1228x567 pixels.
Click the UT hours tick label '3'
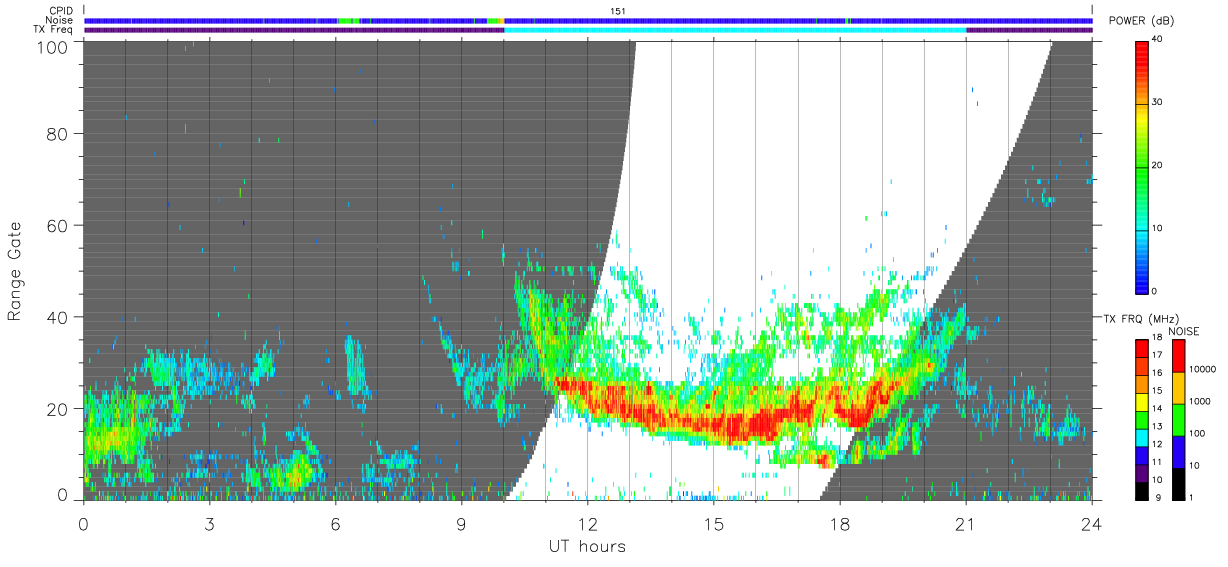[210, 522]
